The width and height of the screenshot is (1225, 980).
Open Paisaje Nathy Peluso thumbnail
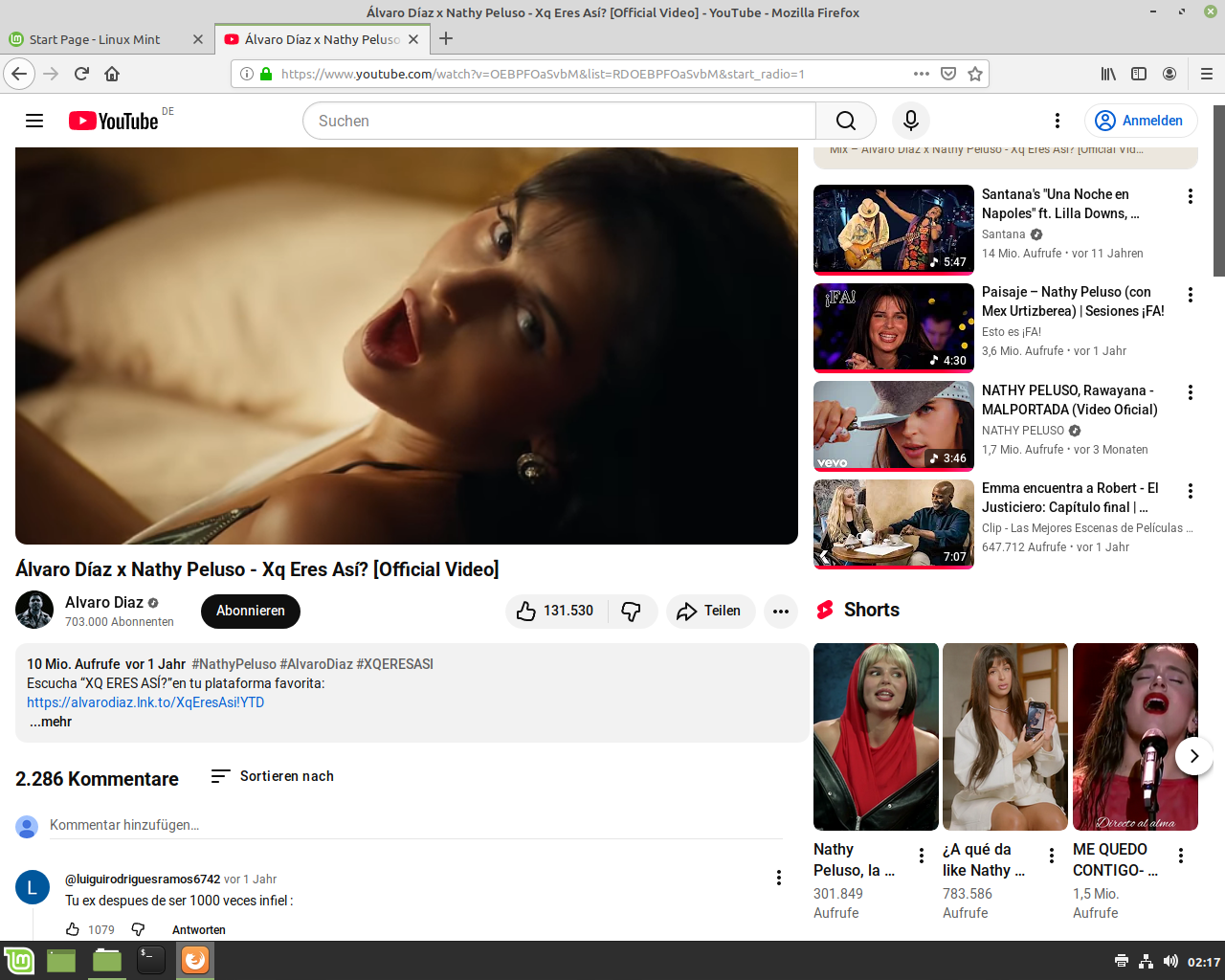(x=894, y=327)
